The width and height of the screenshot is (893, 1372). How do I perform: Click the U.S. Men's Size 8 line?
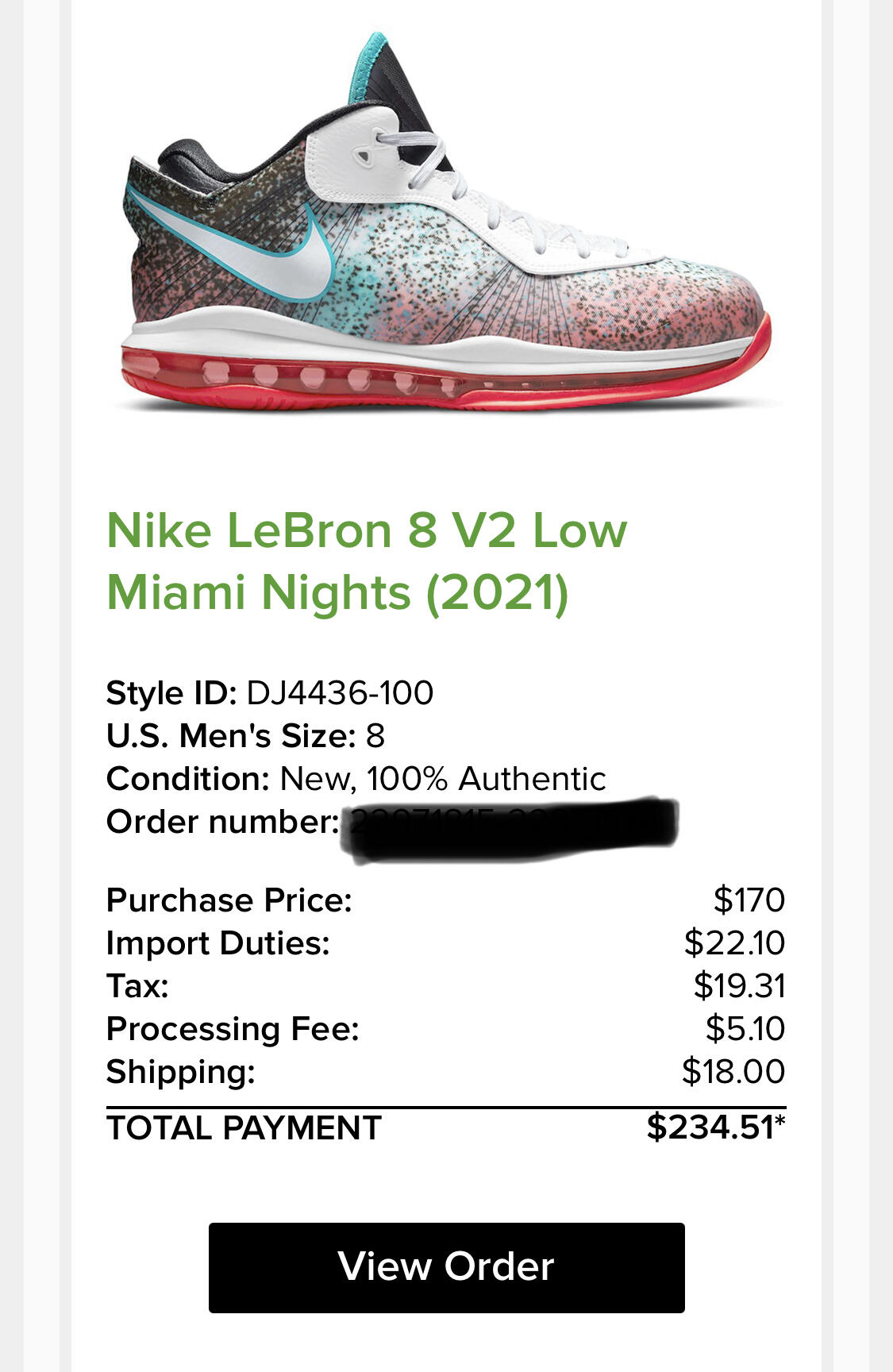[246, 736]
